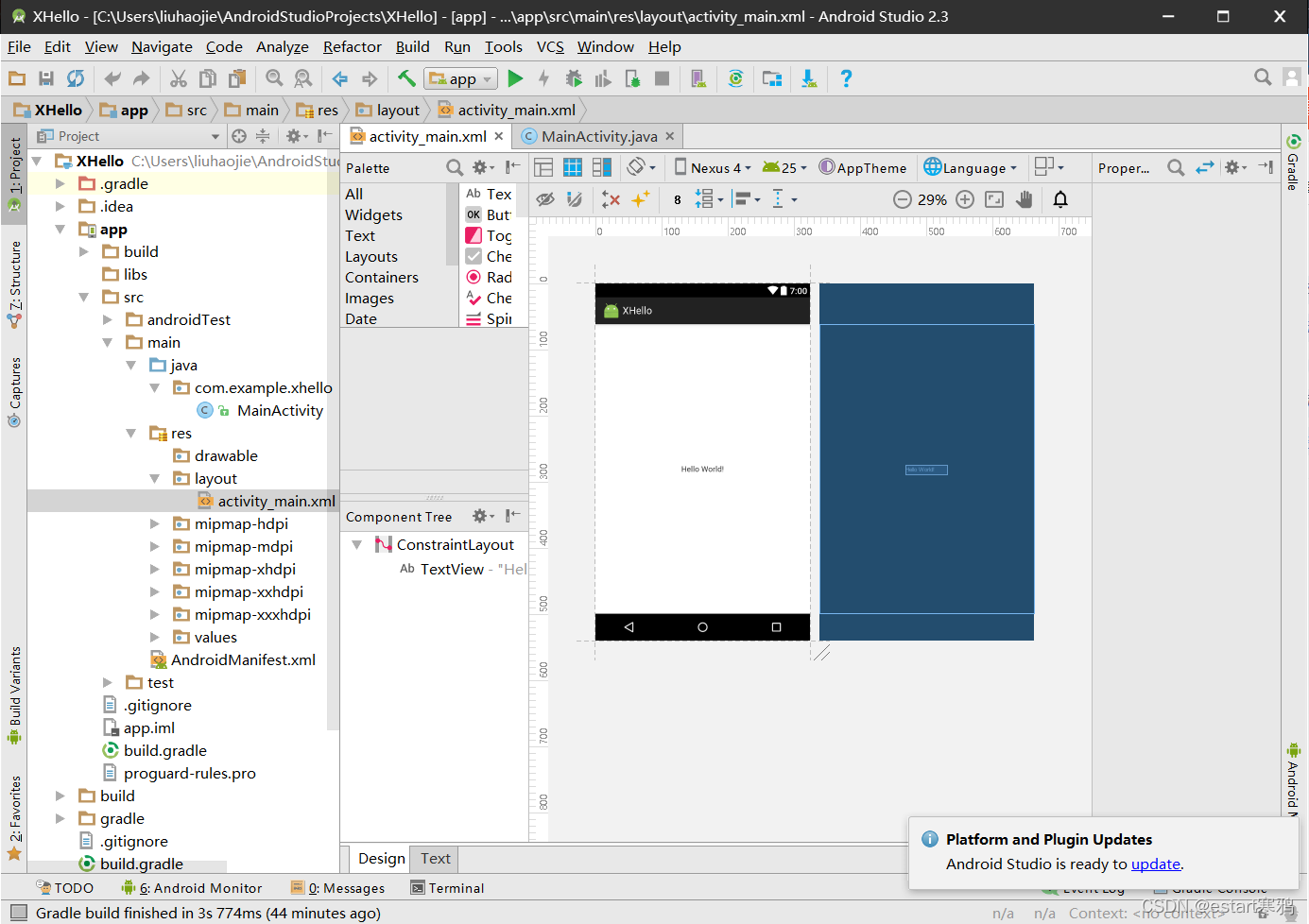The height and width of the screenshot is (924, 1309).
Task: Open the Terminal tool window button
Action: pyautogui.click(x=447, y=888)
